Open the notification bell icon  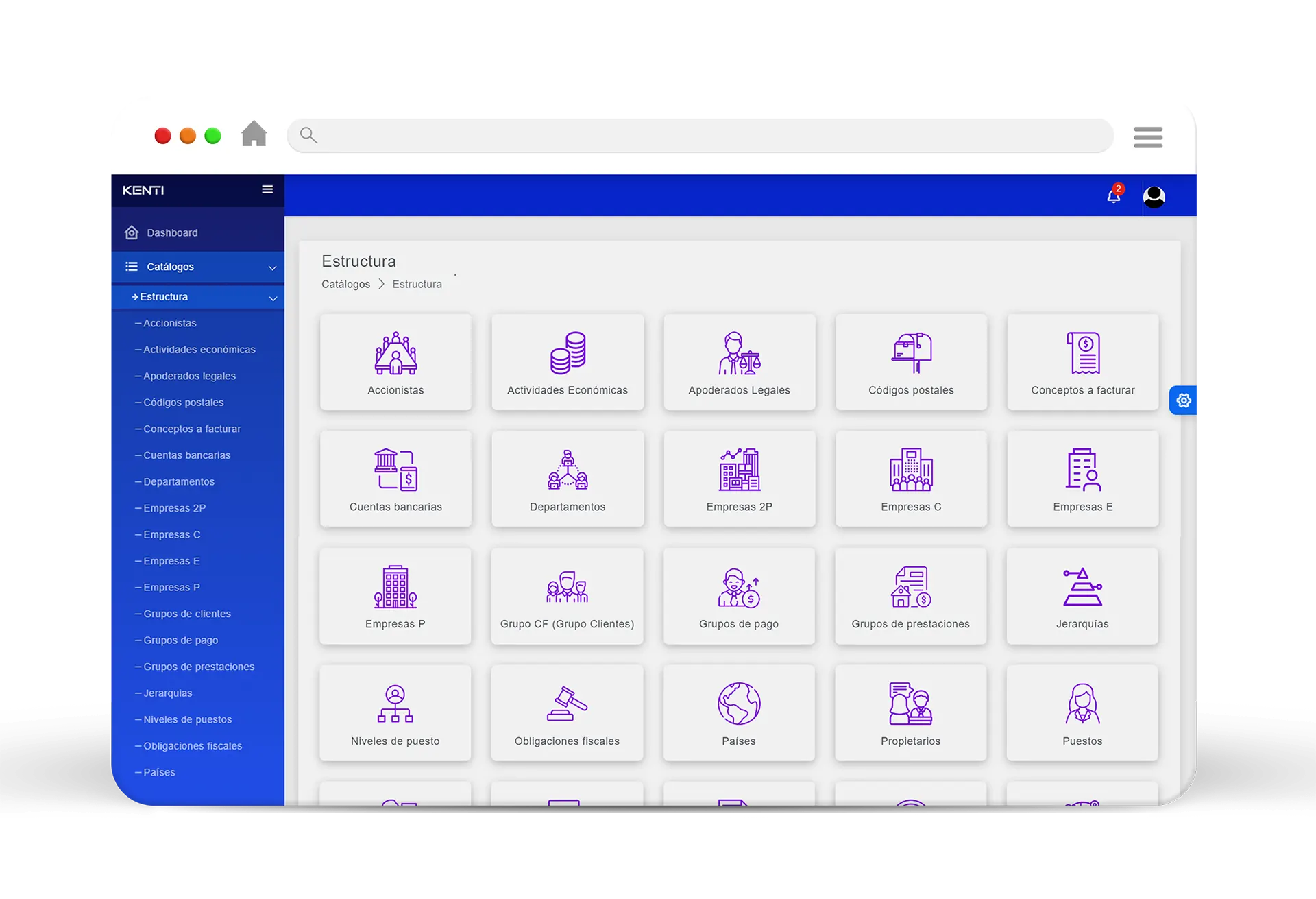point(1114,196)
